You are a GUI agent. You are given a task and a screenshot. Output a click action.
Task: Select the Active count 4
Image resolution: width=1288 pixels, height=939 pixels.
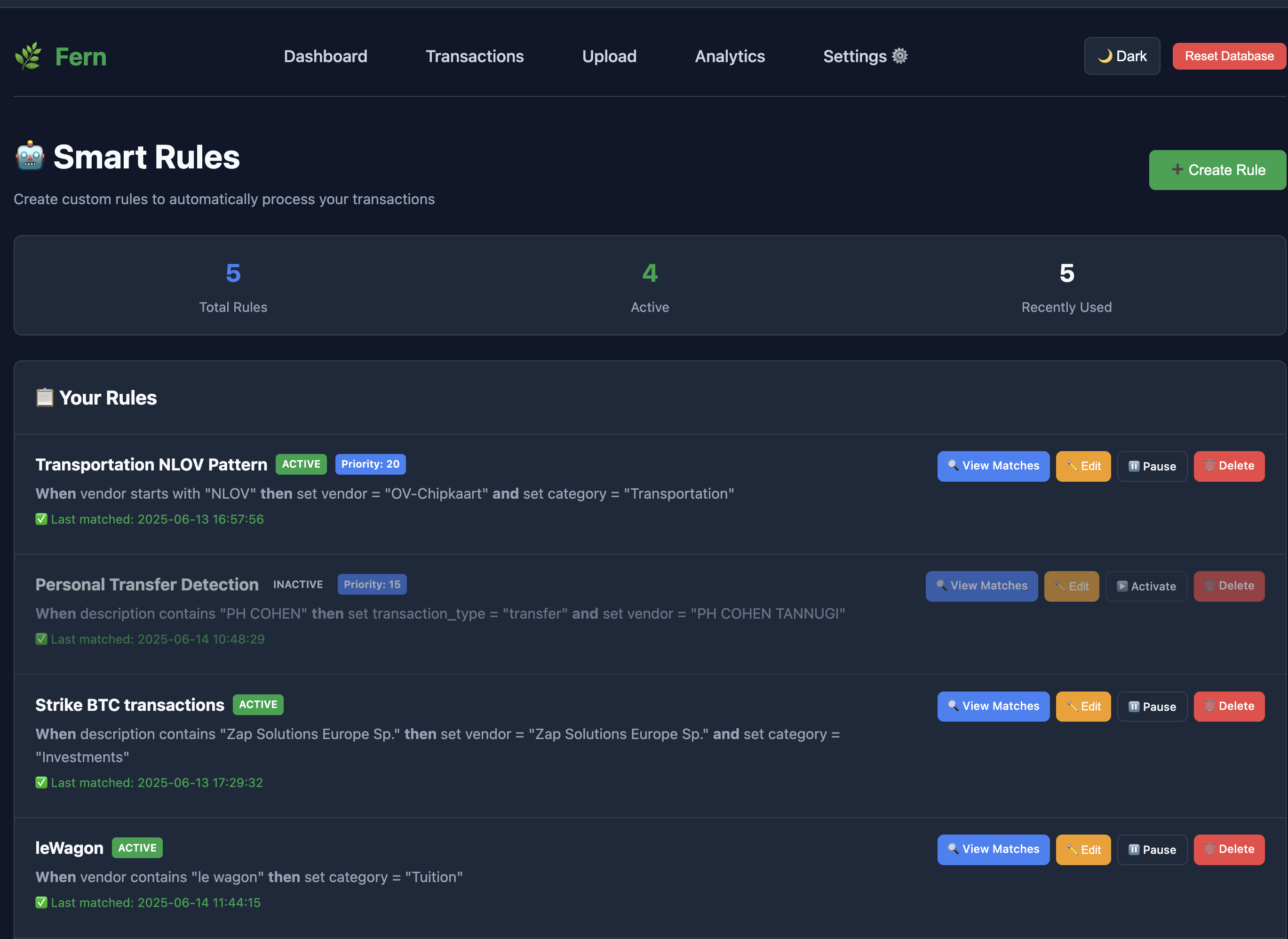tap(650, 273)
